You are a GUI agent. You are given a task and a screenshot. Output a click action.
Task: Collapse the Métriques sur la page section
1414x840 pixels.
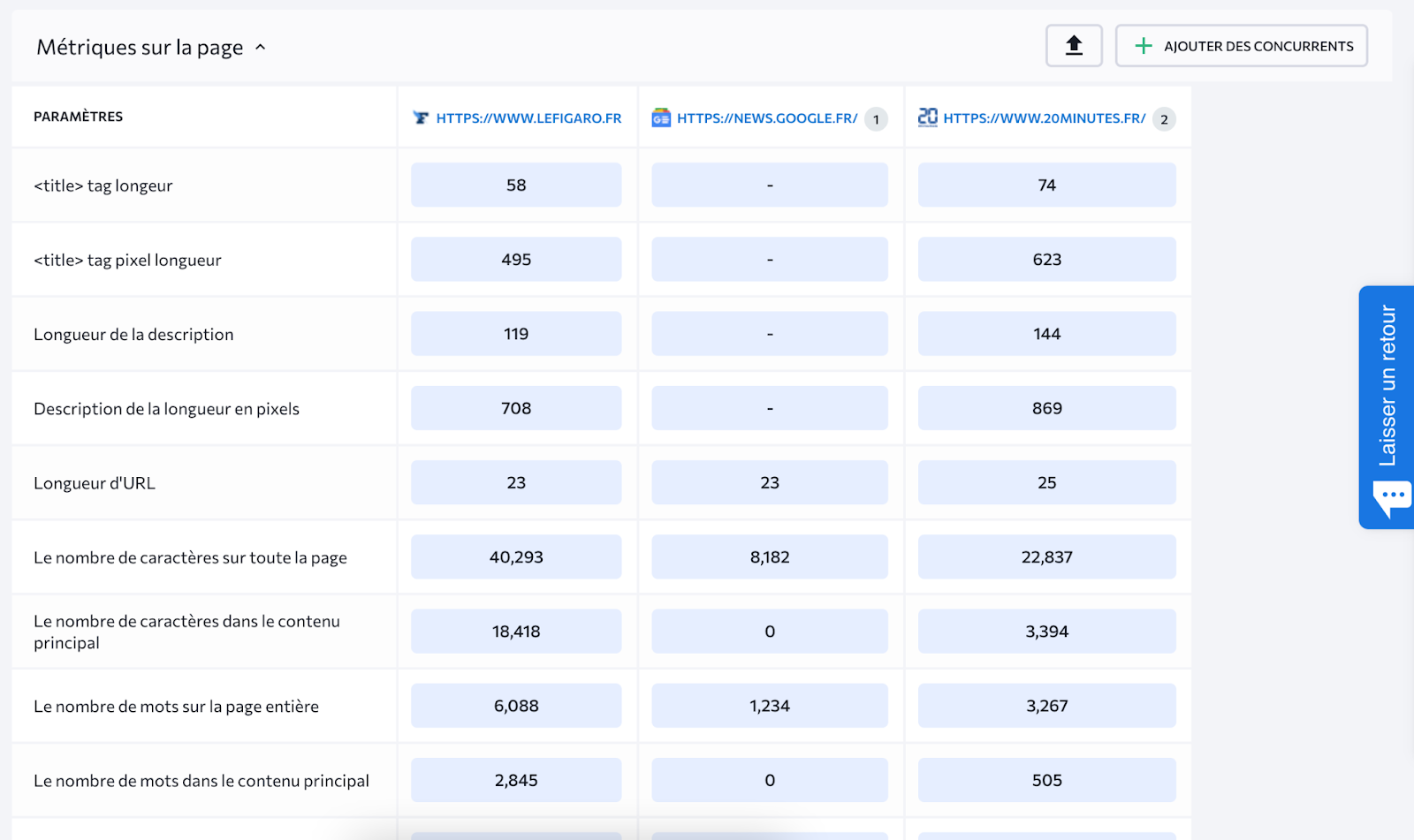261,48
